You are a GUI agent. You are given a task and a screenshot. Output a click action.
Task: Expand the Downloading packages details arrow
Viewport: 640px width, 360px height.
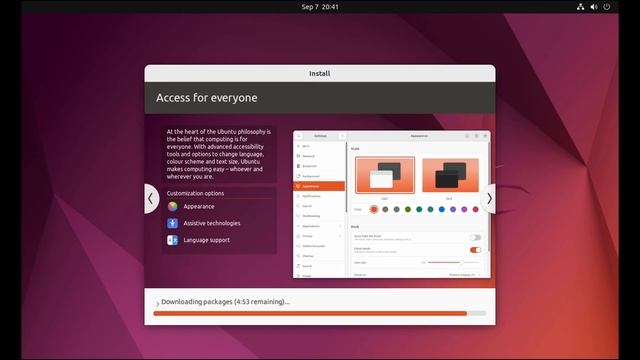tap(158, 303)
